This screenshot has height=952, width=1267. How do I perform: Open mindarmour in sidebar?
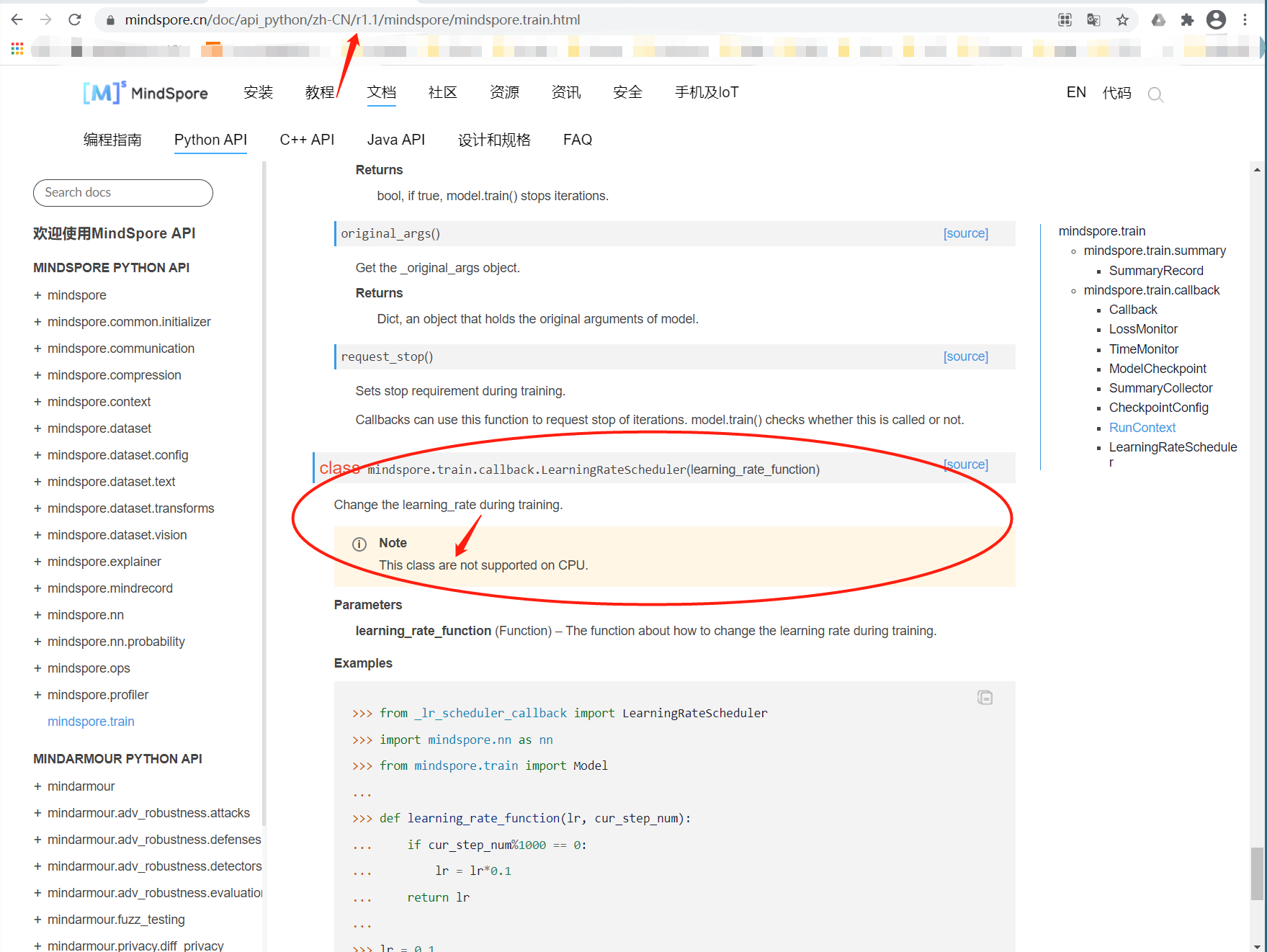(81, 786)
